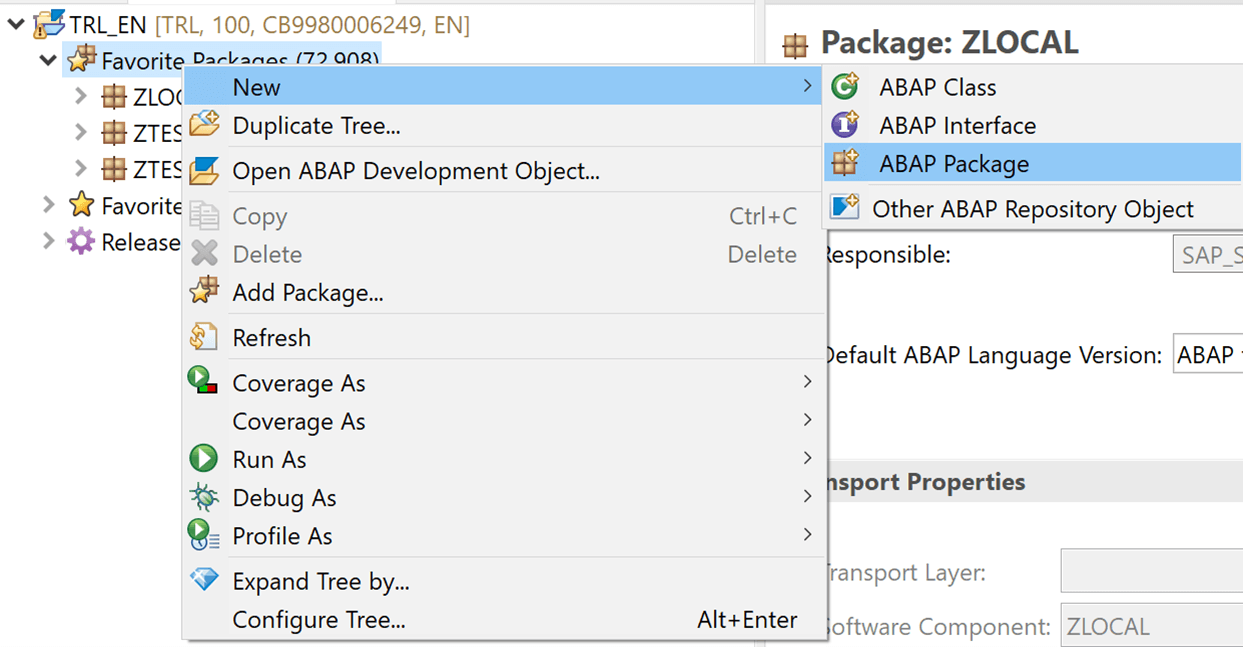The width and height of the screenshot is (1243, 647).
Task: Click the Expand Tree by diamond icon
Action: [204, 581]
